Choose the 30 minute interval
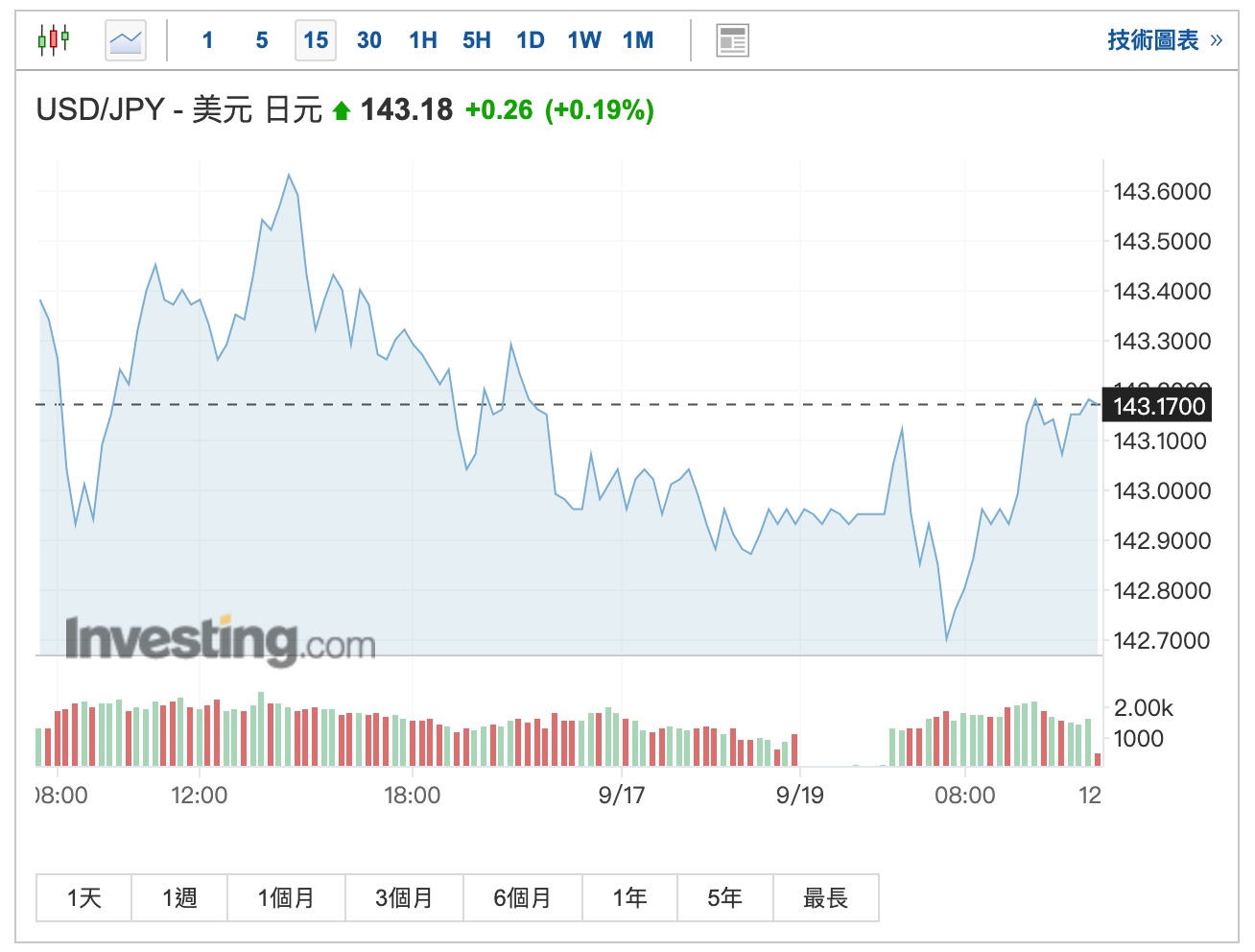 369,40
